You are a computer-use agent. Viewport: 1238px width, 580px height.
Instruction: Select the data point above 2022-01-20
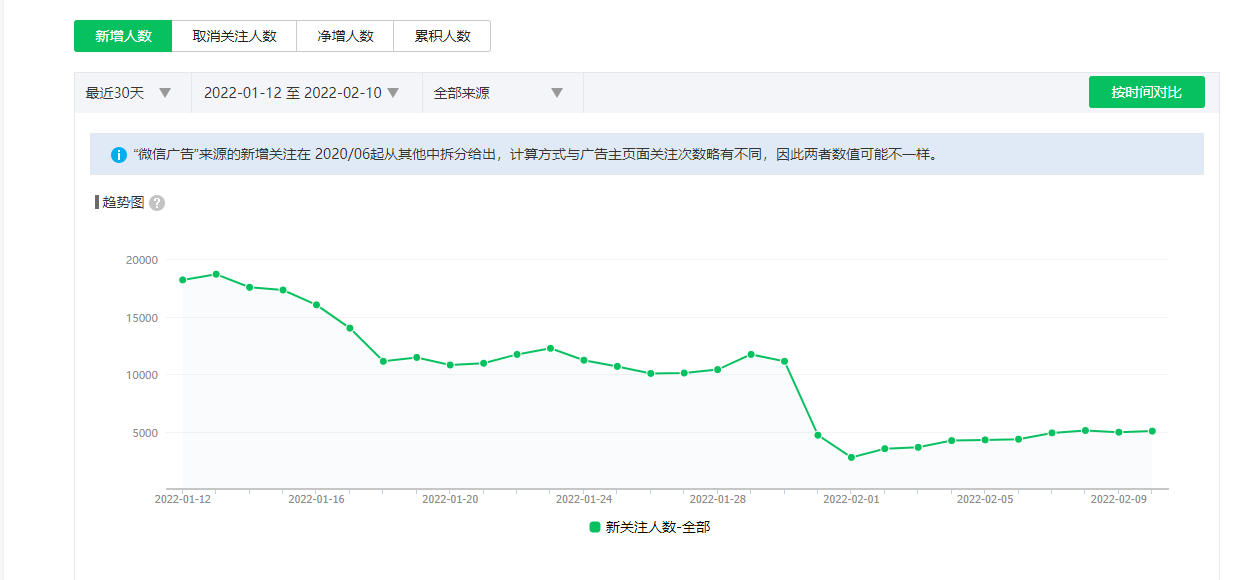[x=450, y=365]
